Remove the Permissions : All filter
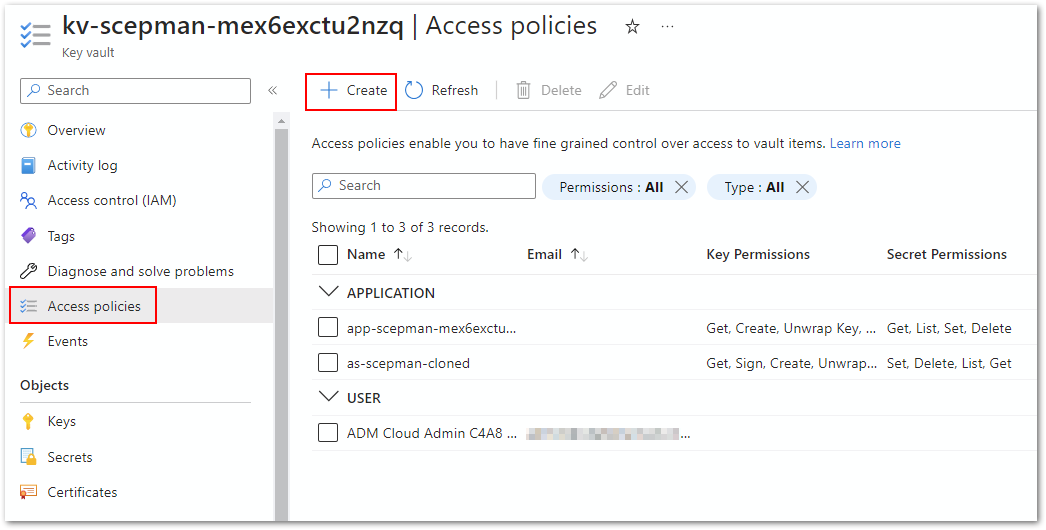 click(x=681, y=187)
